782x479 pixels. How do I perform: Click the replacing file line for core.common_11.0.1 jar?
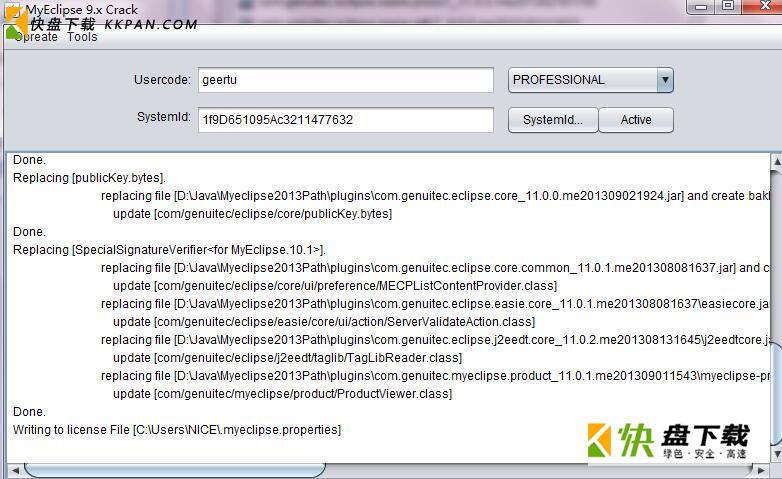pyautogui.click(x=435, y=268)
